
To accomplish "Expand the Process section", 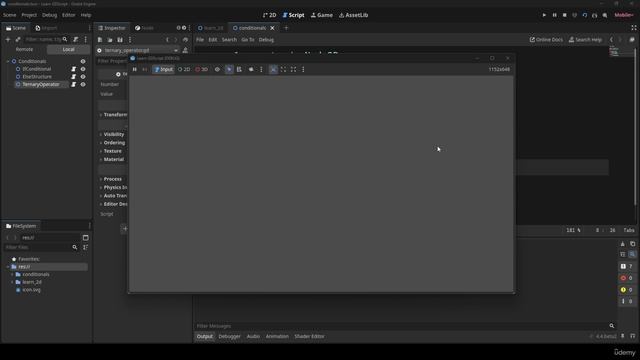I will click(112, 179).
